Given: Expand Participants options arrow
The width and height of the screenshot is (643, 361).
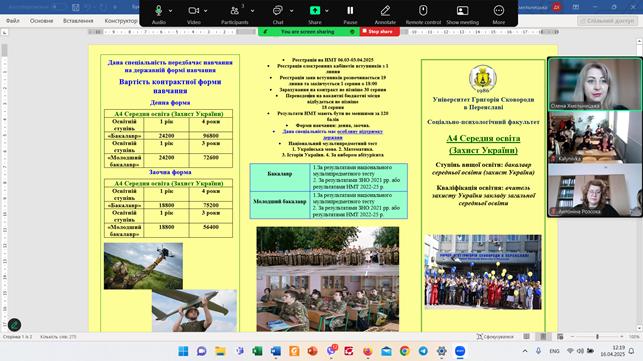Looking at the screenshot, I should [x=252, y=11].
